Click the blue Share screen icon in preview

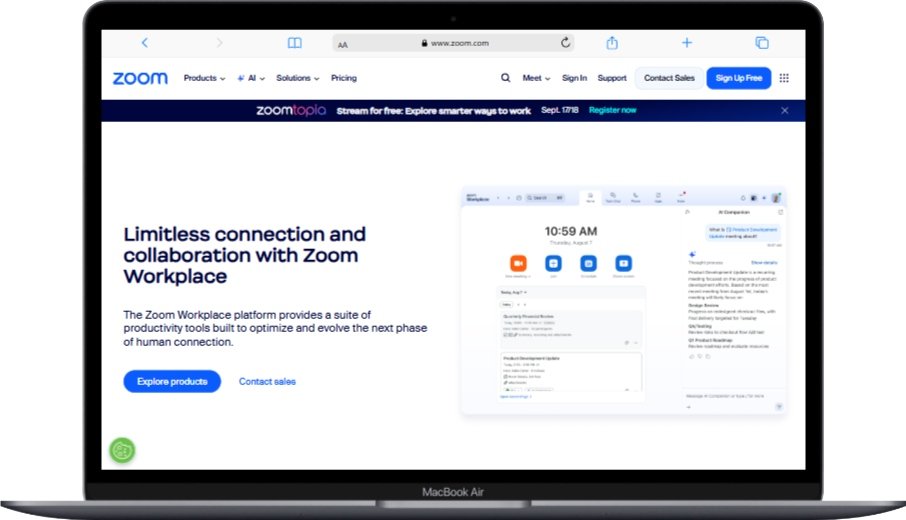(623, 263)
